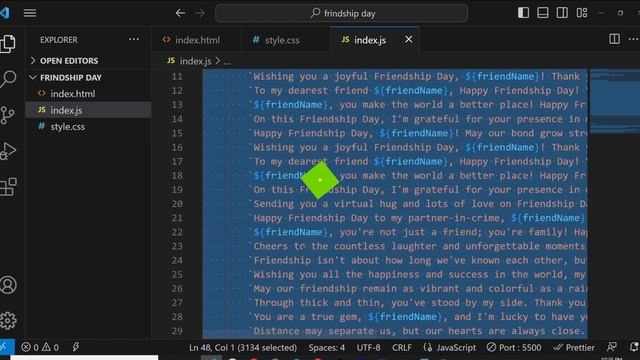Click the breadcrumb ellipsis symbol

coord(227,62)
